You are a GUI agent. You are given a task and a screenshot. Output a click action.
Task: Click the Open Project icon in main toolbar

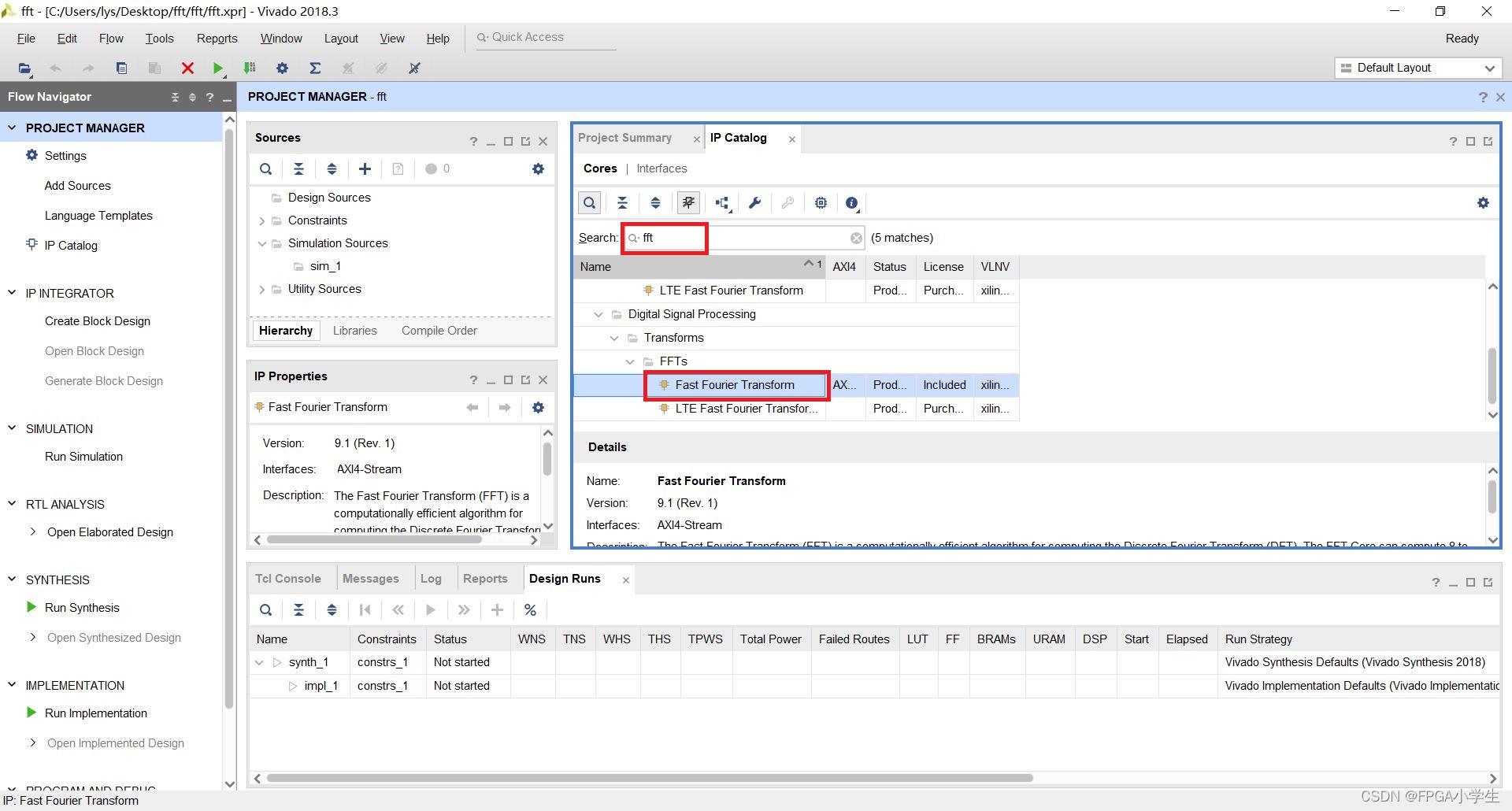(x=24, y=69)
